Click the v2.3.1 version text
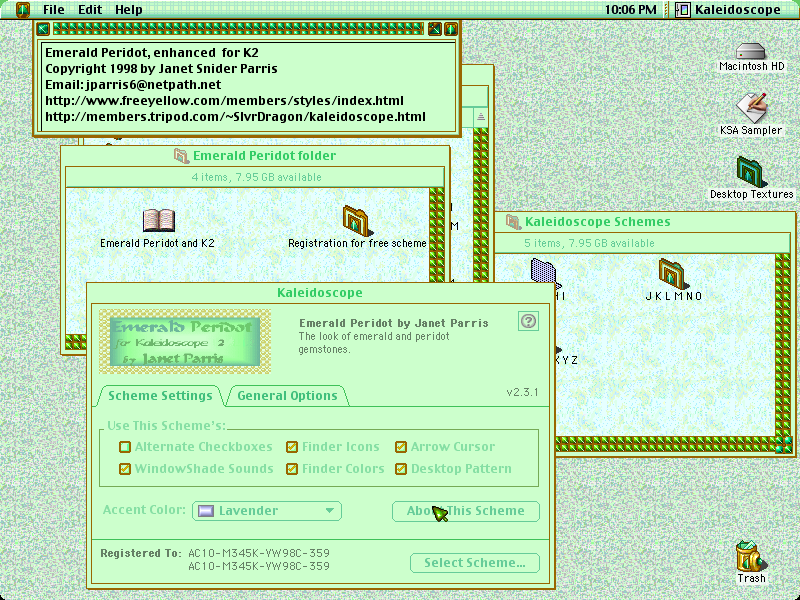 (522, 392)
